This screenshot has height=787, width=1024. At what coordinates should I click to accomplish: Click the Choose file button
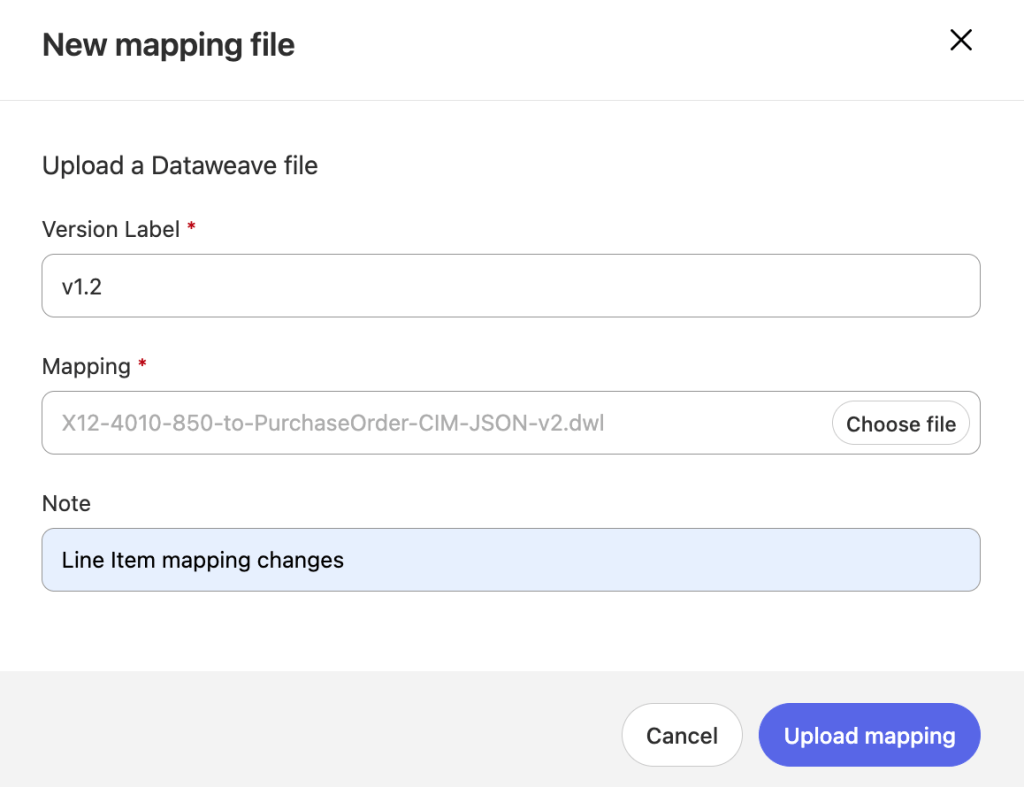(900, 424)
